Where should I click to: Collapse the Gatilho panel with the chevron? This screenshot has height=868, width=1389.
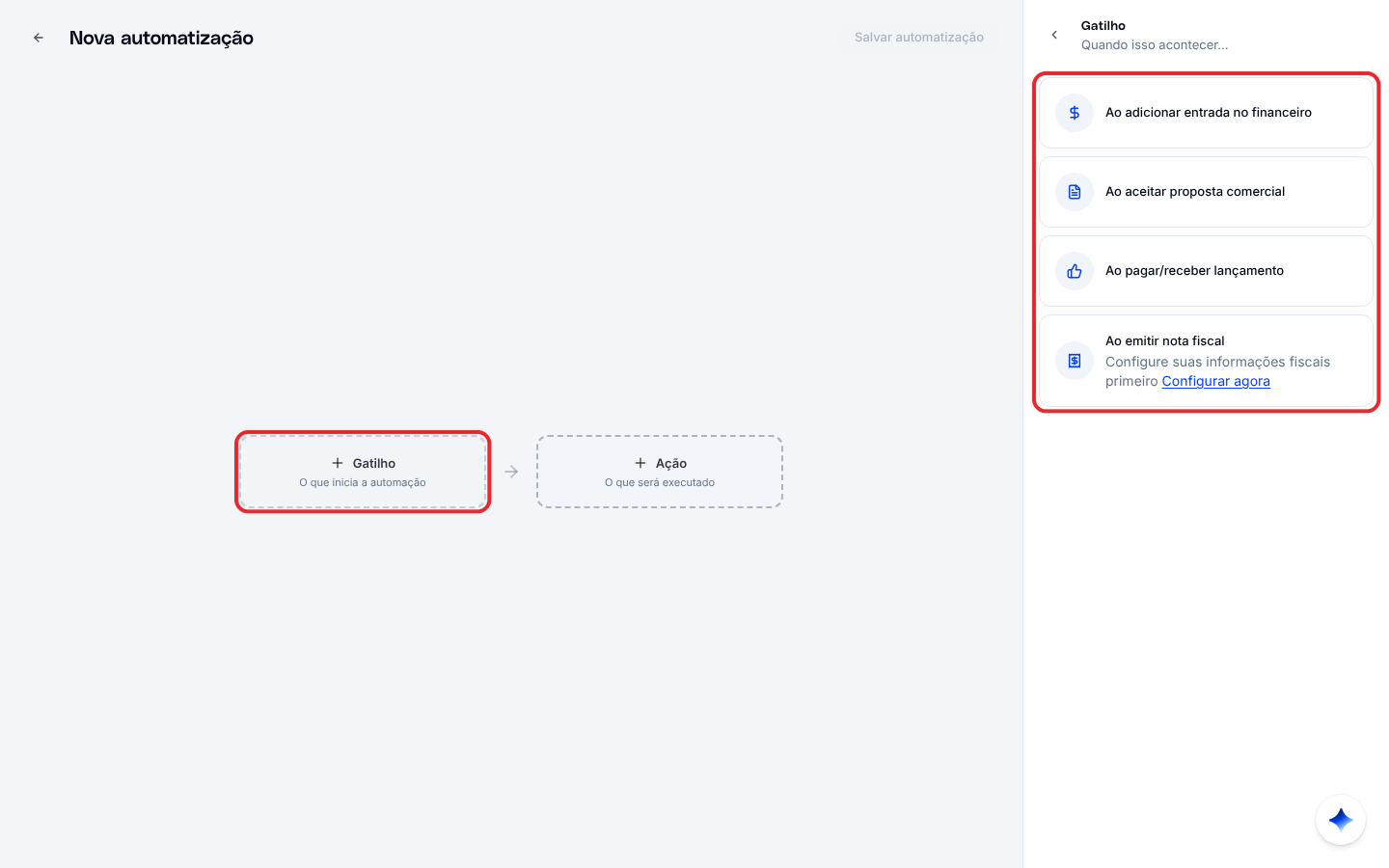(1054, 35)
